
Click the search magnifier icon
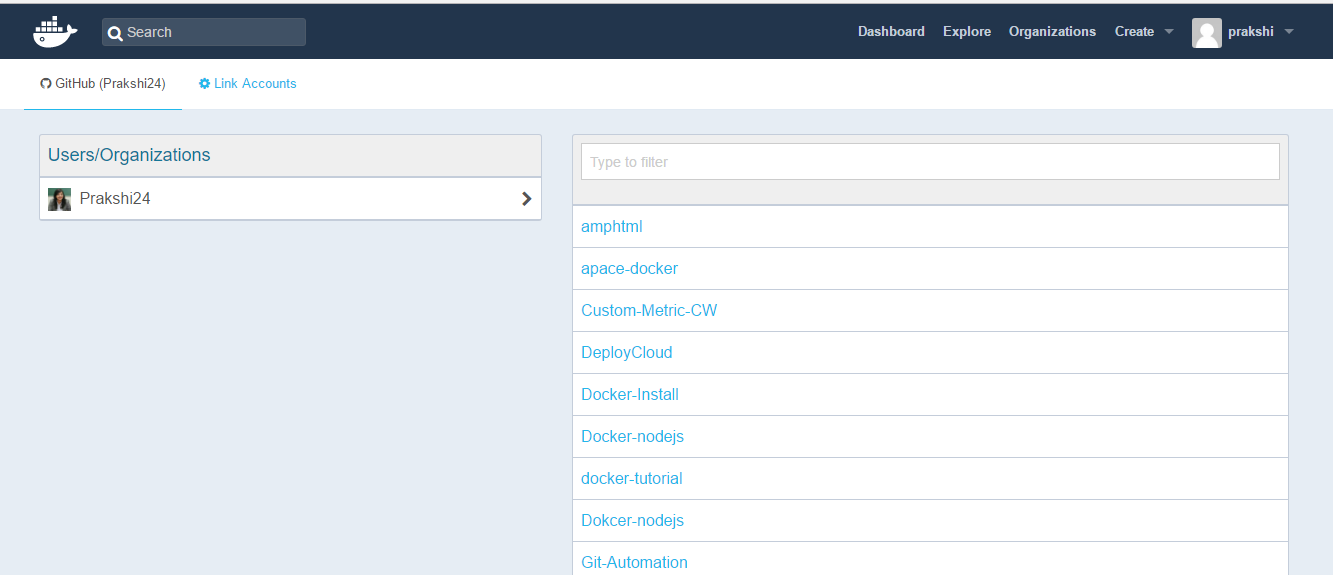tap(115, 33)
